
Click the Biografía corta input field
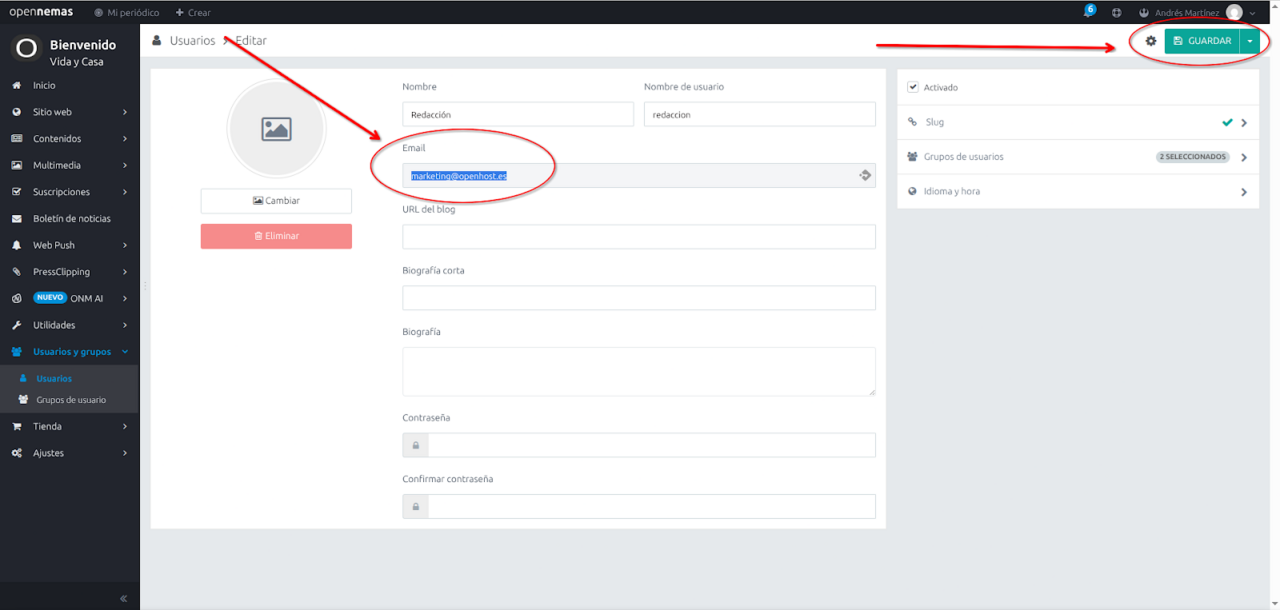(x=638, y=298)
